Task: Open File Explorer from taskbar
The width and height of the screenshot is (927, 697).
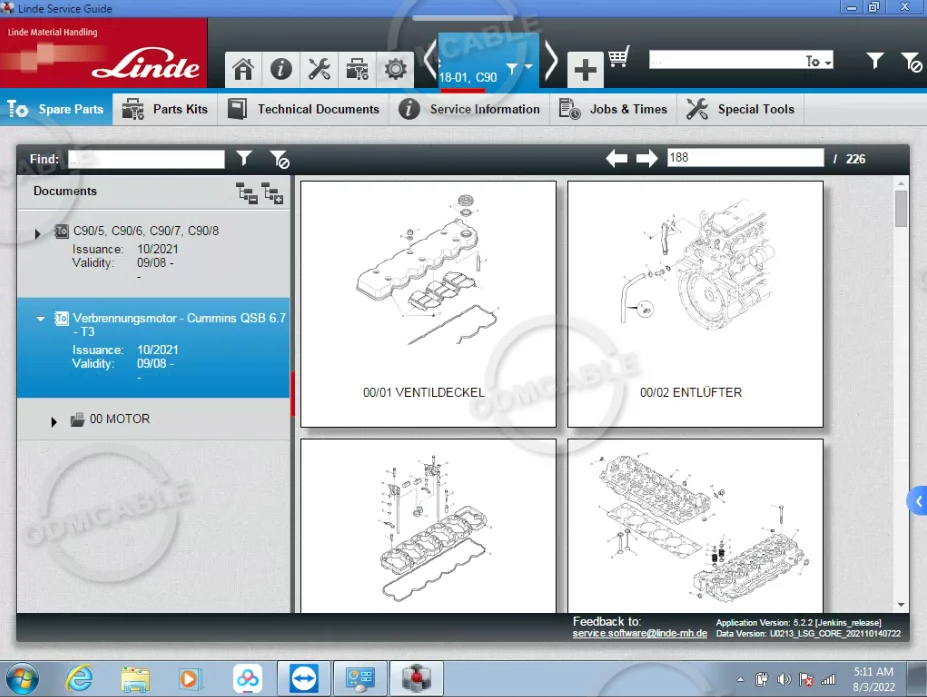Action: click(x=135, y=679)
